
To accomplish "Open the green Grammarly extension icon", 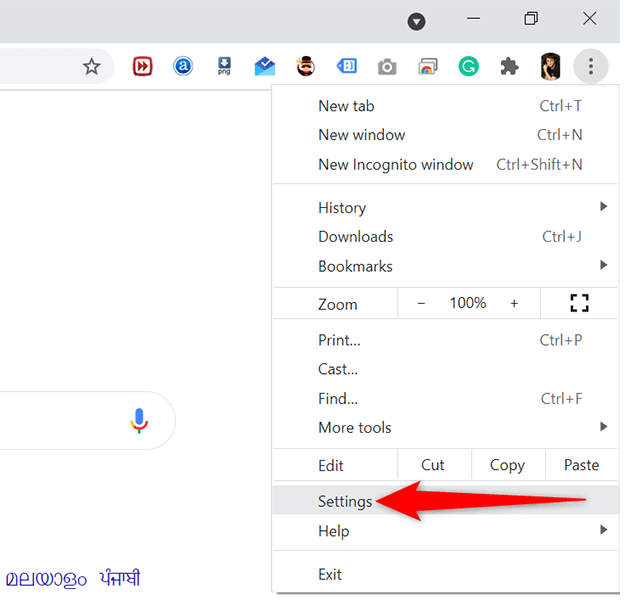I will [x=468, y=66].
